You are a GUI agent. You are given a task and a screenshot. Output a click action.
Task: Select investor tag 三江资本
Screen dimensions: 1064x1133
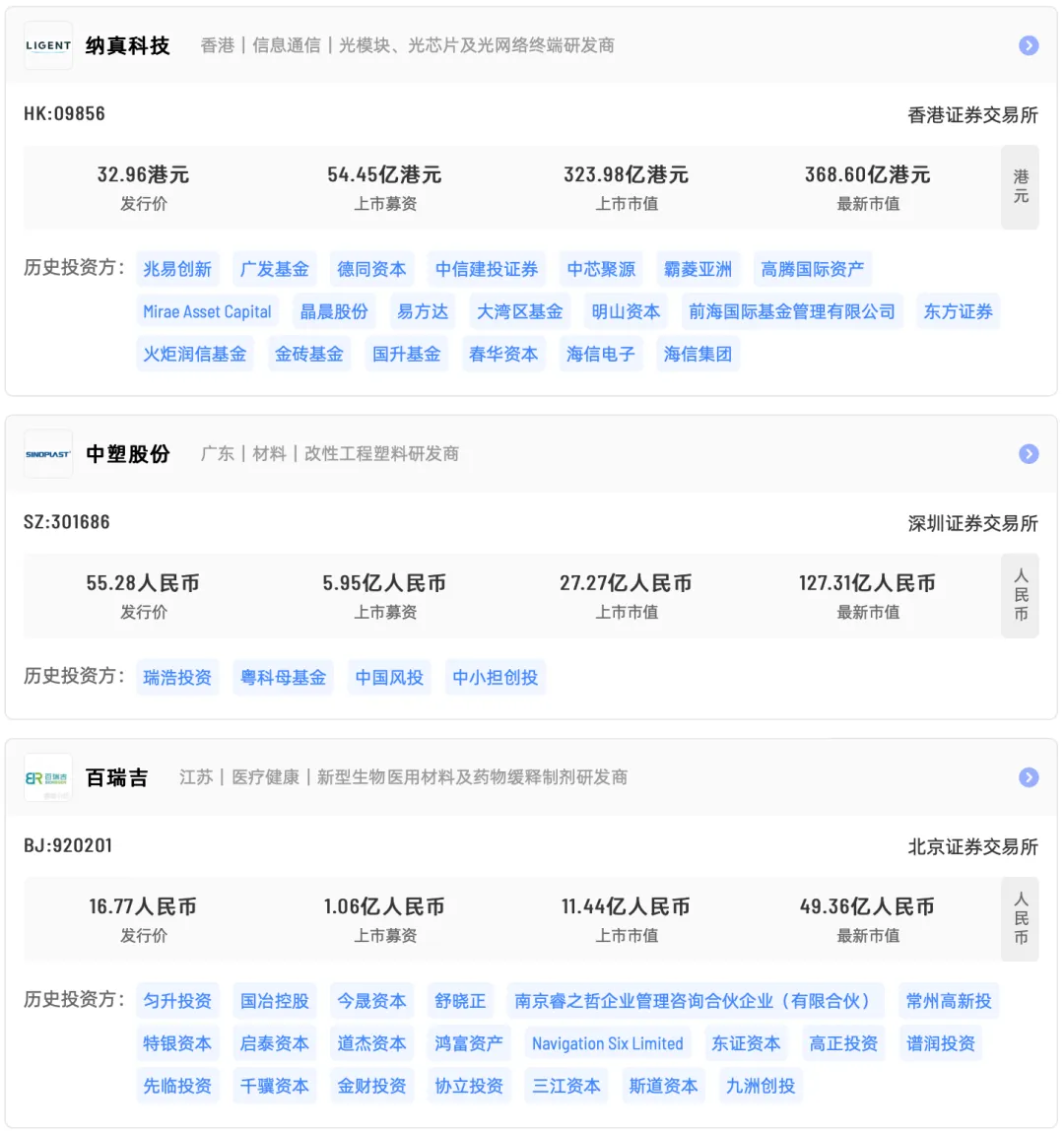(566, 1086)
